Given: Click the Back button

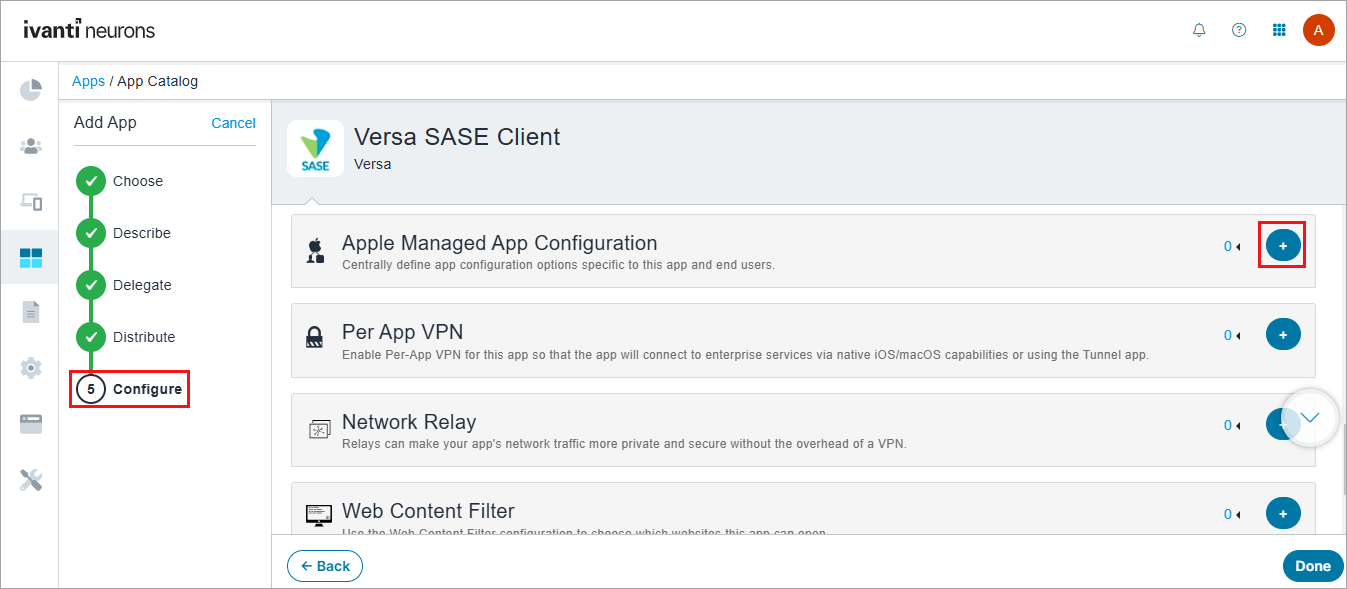Looking at the screenshot, I should pyautogui.click(x=325, y=566).
